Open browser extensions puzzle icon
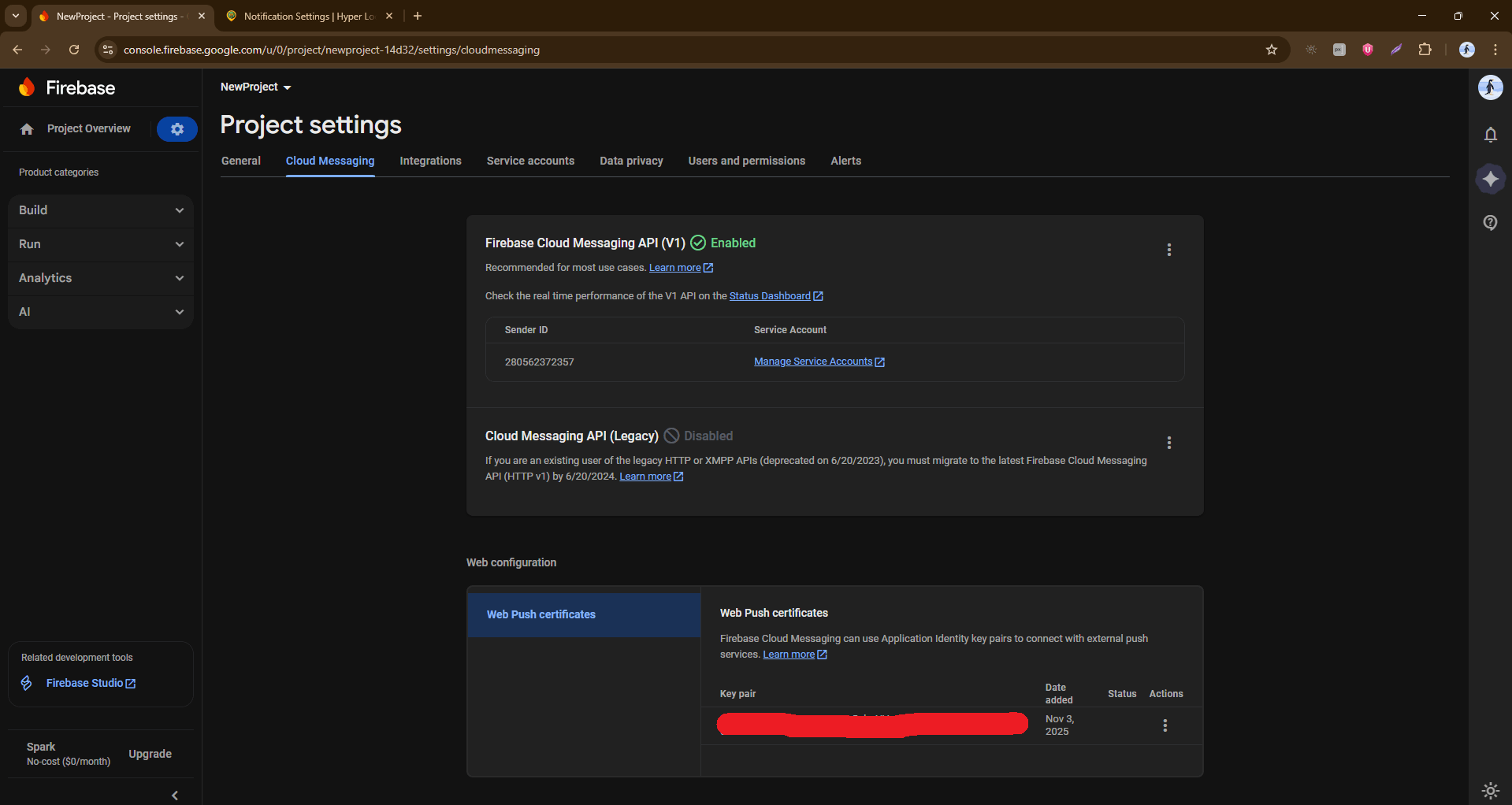This screenshot has width=1512, height=805. pos(1425,50)
